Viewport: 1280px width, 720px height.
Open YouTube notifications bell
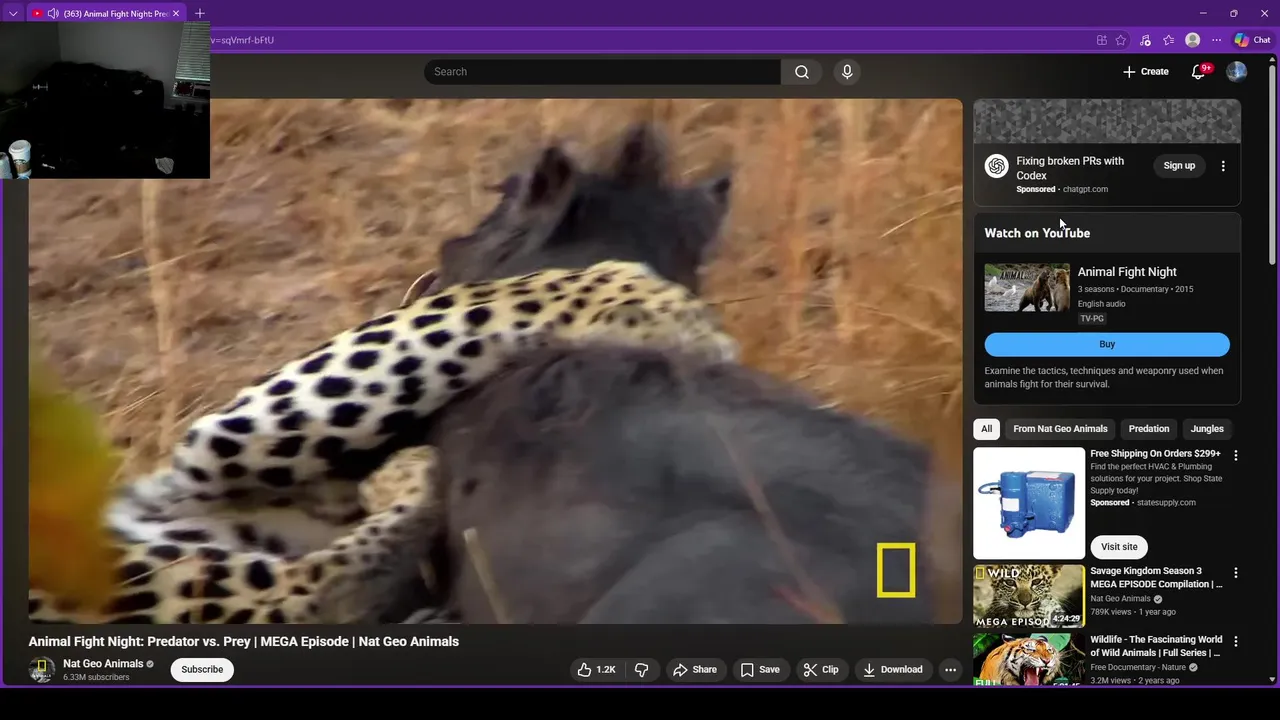point(1198,72)
